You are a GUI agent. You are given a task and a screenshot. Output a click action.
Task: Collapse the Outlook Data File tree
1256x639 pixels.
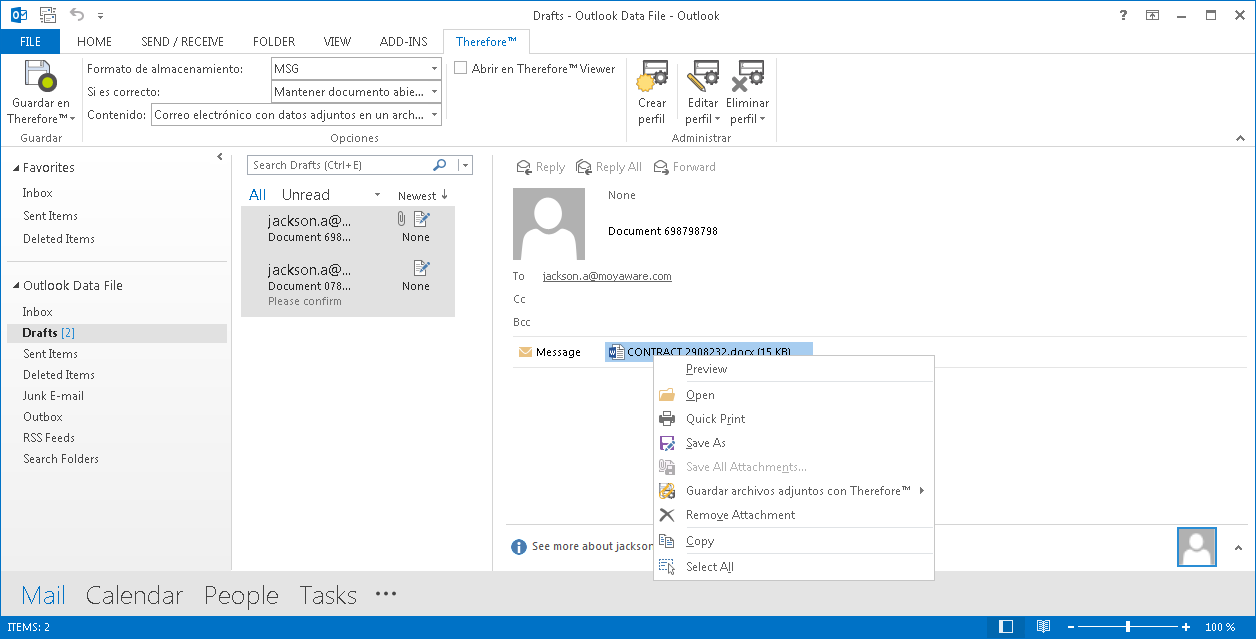tap(16, 286)
